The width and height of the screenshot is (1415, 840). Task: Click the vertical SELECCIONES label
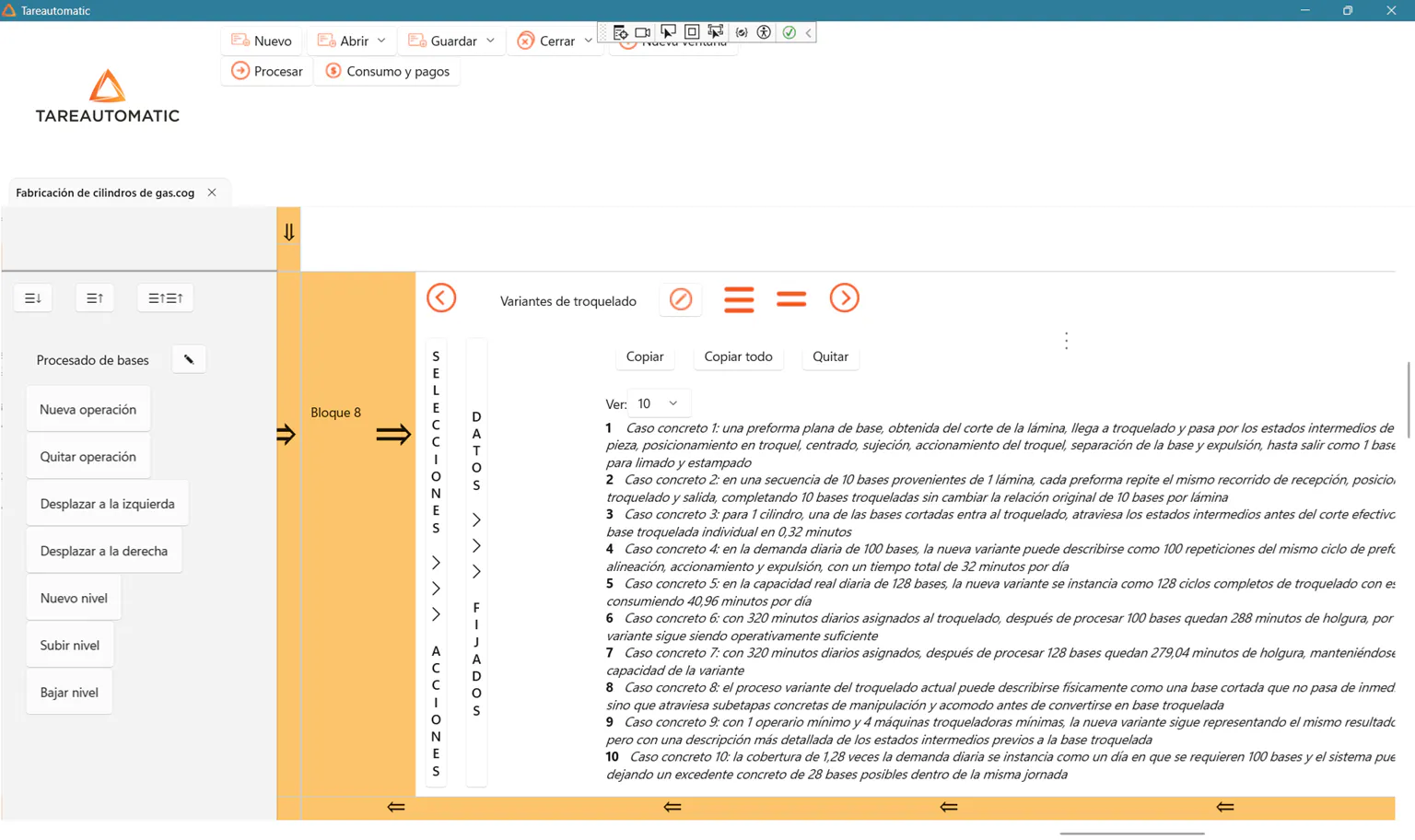coord(436,442)
